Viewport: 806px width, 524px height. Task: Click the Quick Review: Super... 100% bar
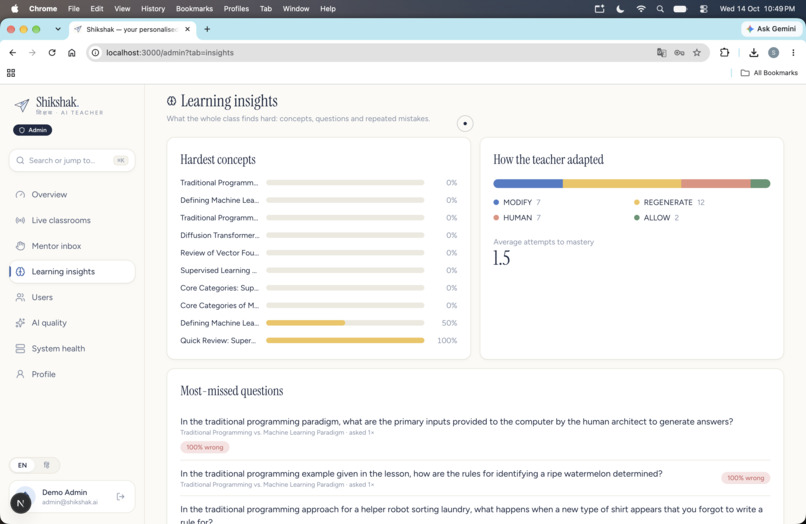click(x=345, y=340)
